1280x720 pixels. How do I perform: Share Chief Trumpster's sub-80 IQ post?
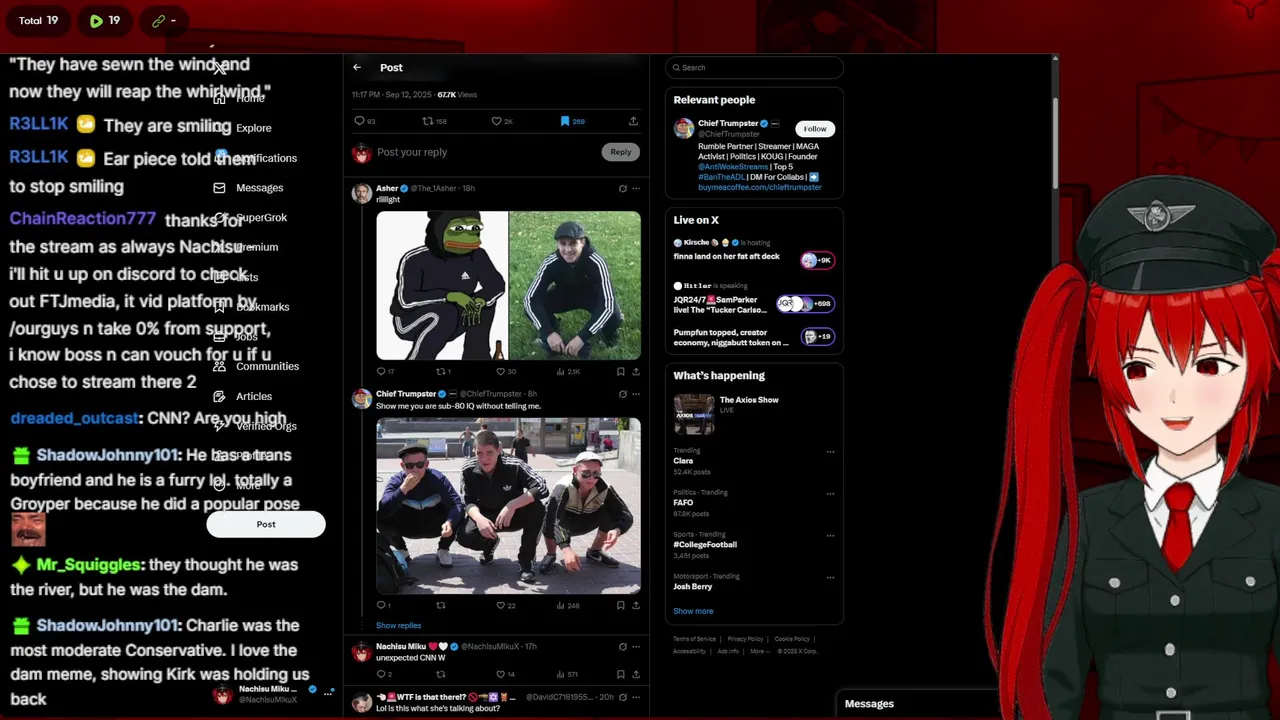click(x=636, y=605)
